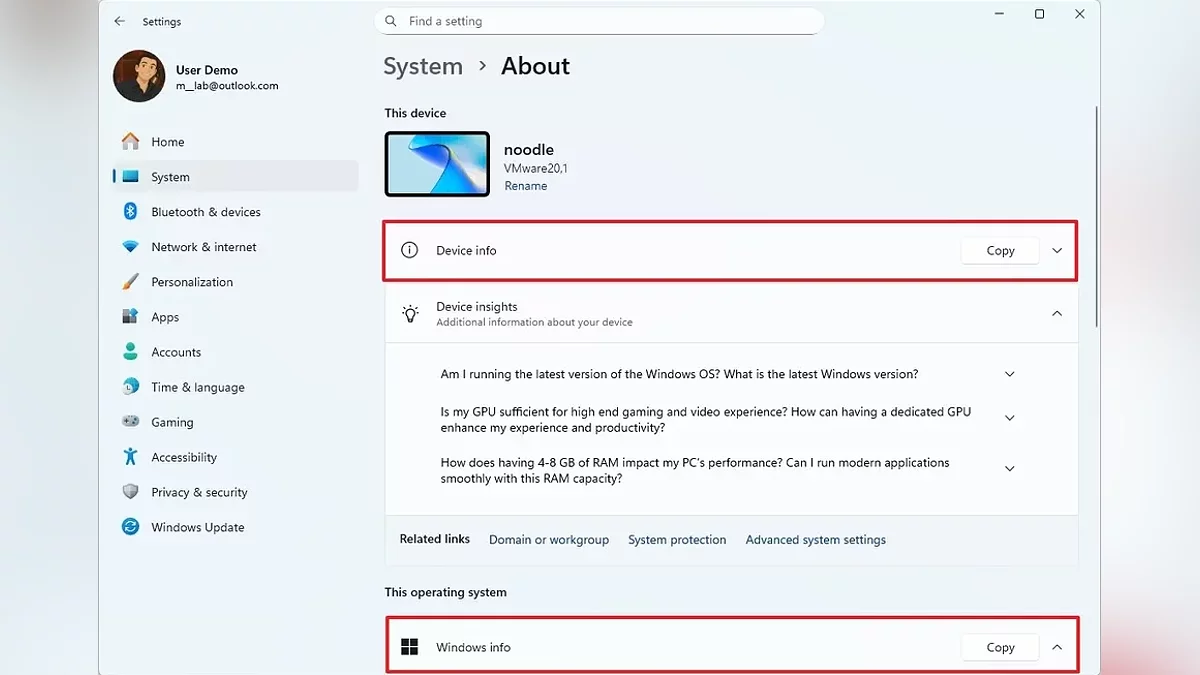Viewport: 1200px width, 675px height.
Task: Copy the Device info details
Action: coord(1000,251)
